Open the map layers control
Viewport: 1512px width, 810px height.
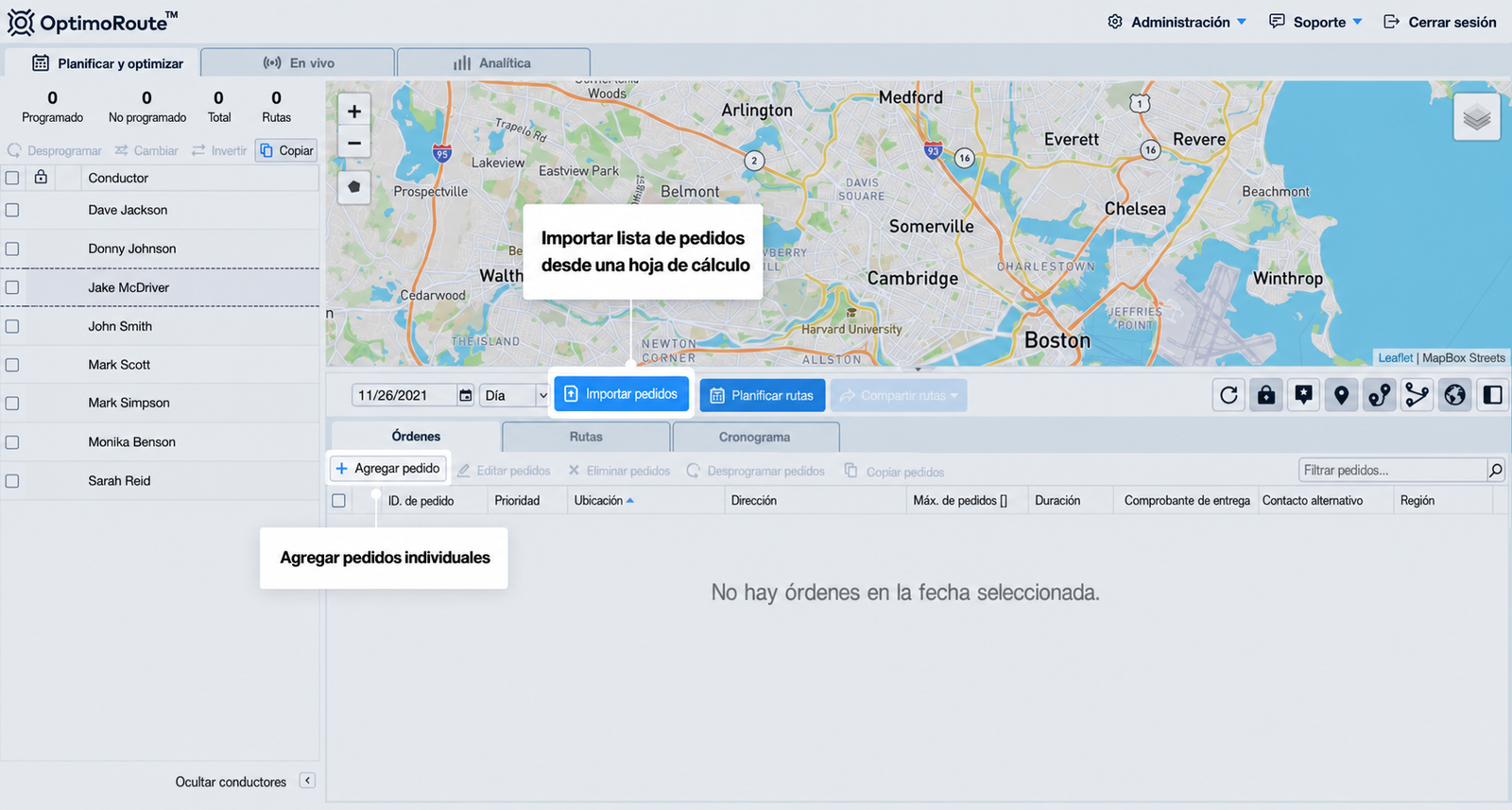tap(1477, 117)
